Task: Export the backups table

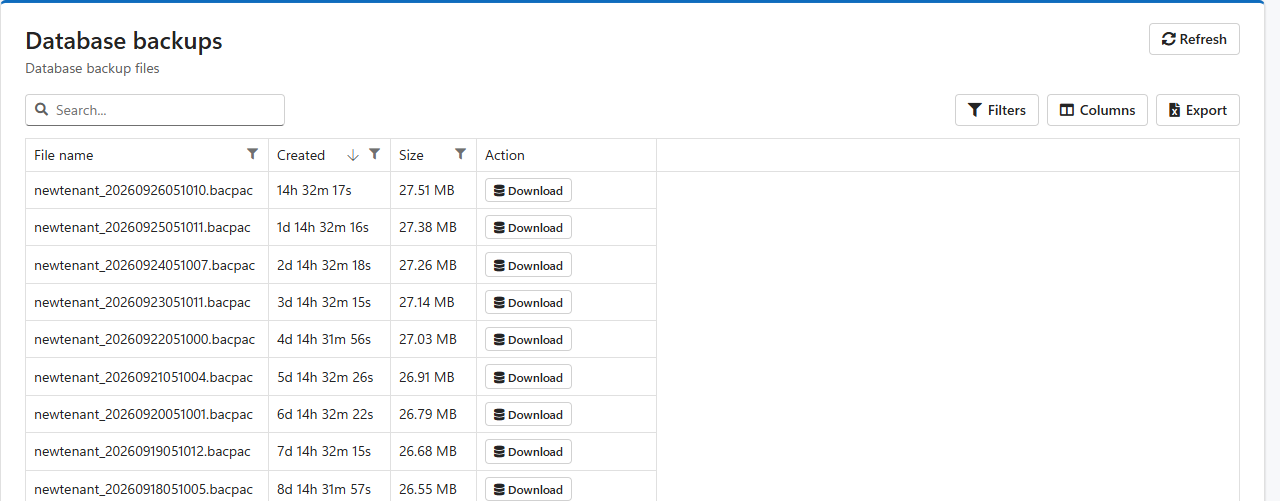Action: 1198,110
